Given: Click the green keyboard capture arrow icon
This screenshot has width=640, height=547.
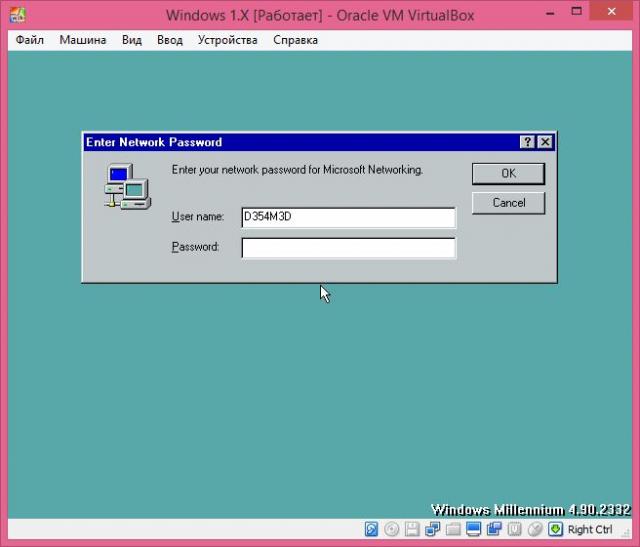Looking at the screenshot, I should [x=555, y=529].
